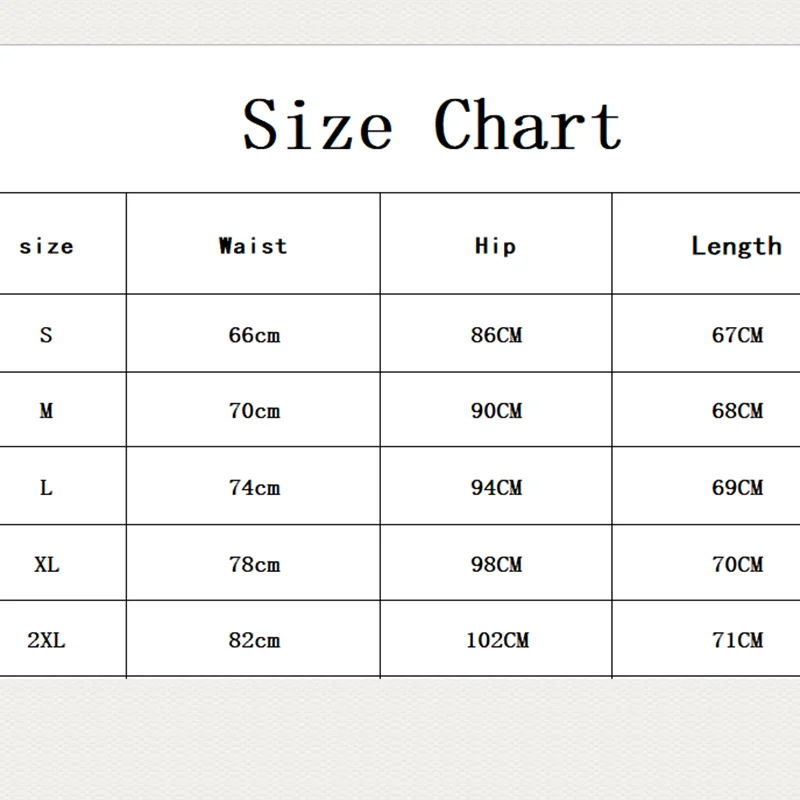The height and width of the screenshot is (800, 800).
Task: Click the 82cm waist value
Action: pyautogui.click(x=254, y=640)
